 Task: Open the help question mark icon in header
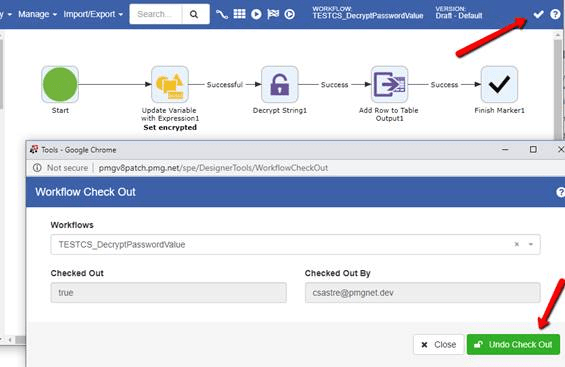pyautogui.click(x=555, y=14)
